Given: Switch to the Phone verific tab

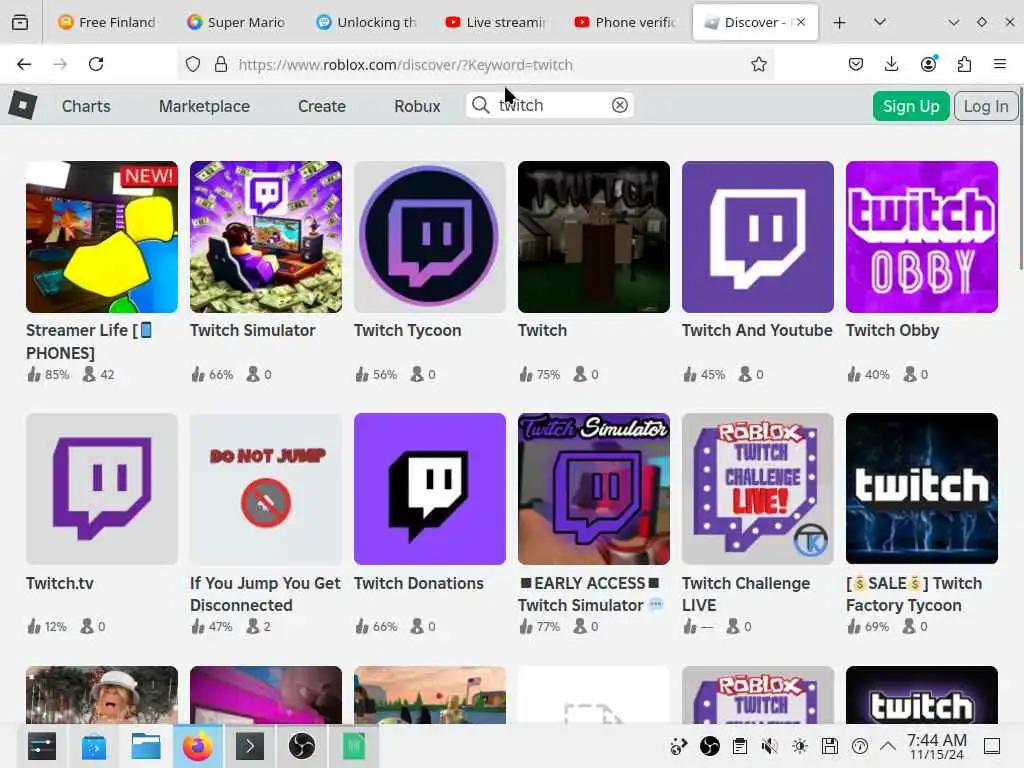Looking at the screenshot, I should [624, 22].
